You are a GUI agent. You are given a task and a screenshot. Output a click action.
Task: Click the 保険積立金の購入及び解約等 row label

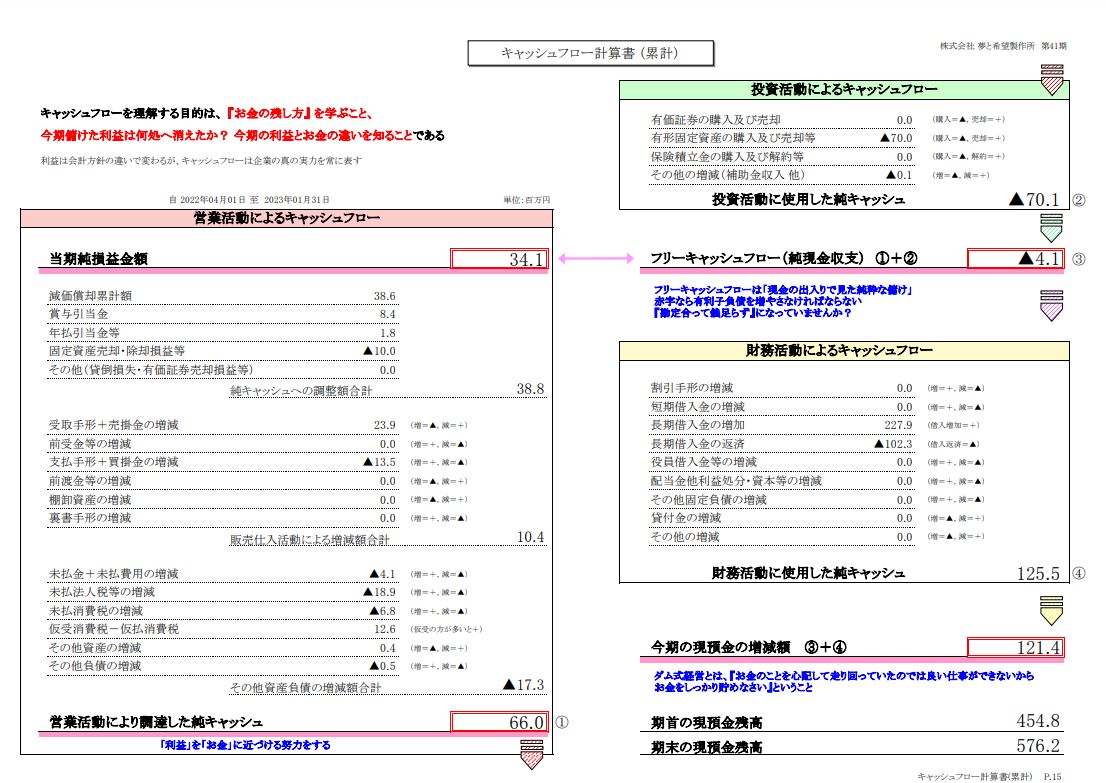click(727, 157)
